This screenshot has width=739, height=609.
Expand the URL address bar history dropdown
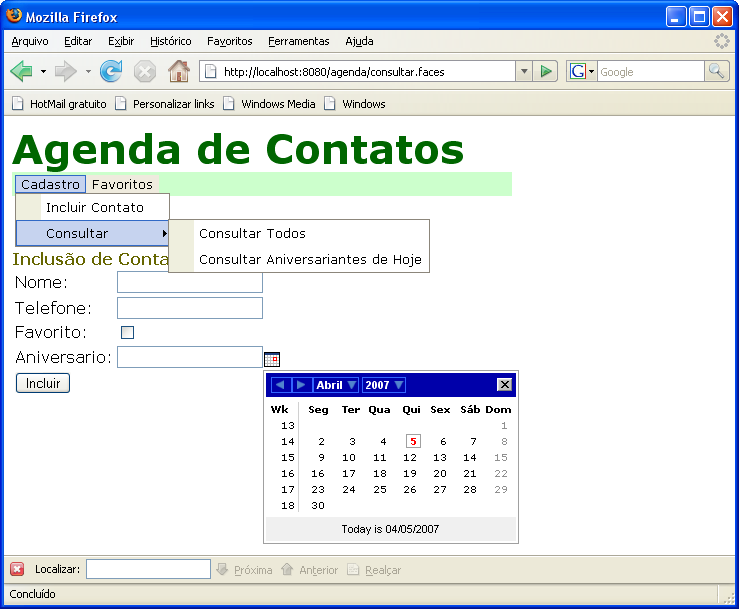click(524, 71)
